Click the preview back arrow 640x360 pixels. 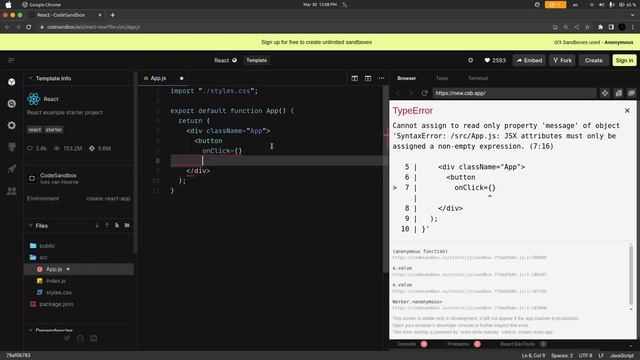click(x=398, y=93)
